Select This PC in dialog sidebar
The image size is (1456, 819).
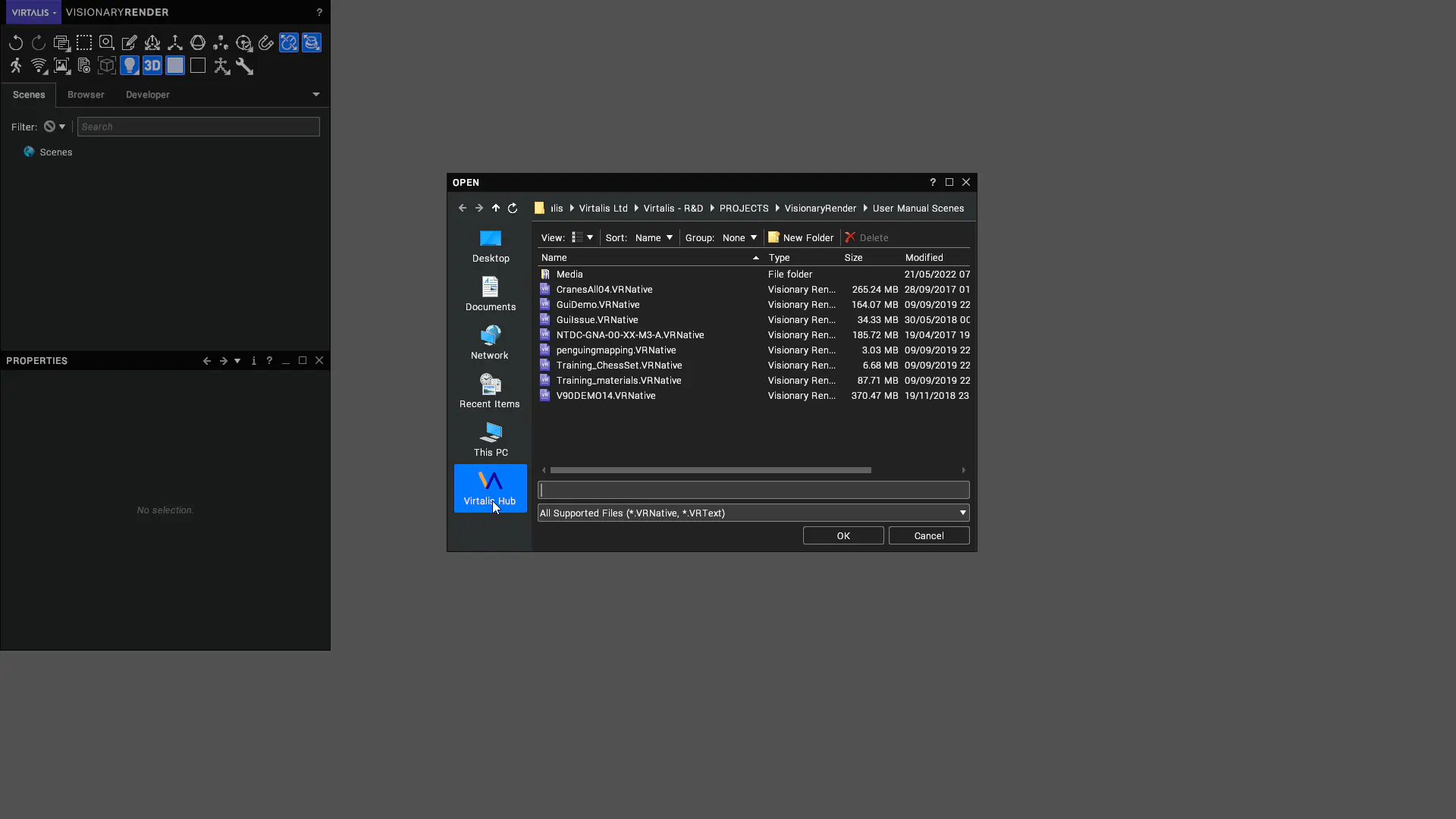coord(491,440)
